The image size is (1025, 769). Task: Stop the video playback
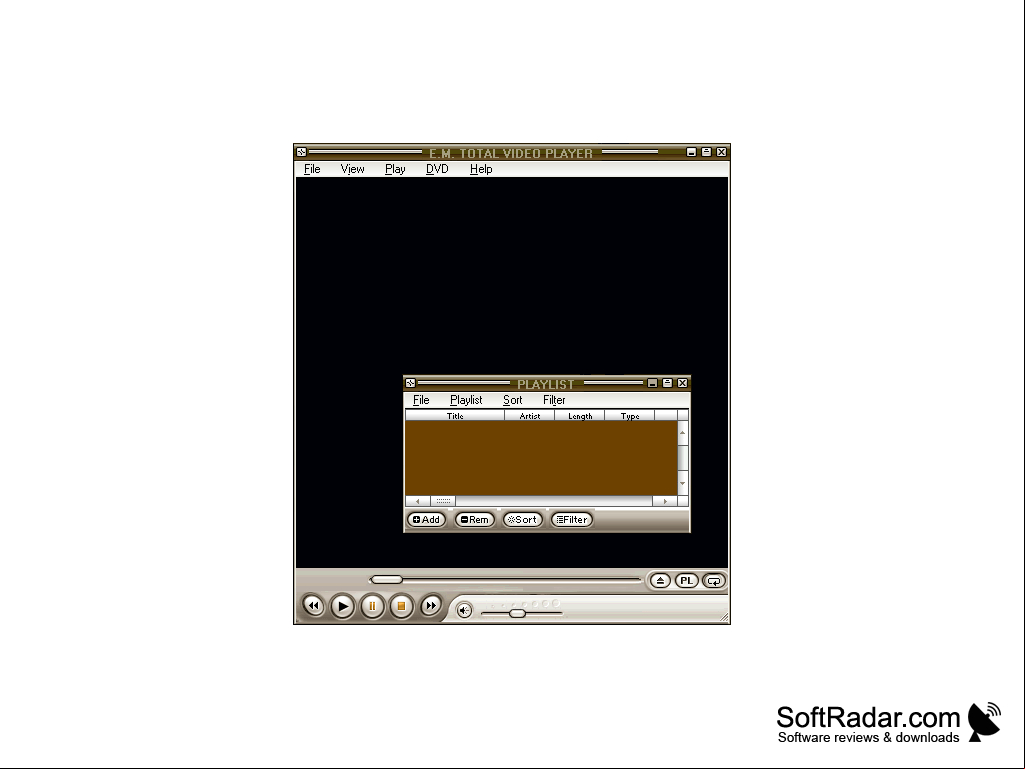point(401,606)
